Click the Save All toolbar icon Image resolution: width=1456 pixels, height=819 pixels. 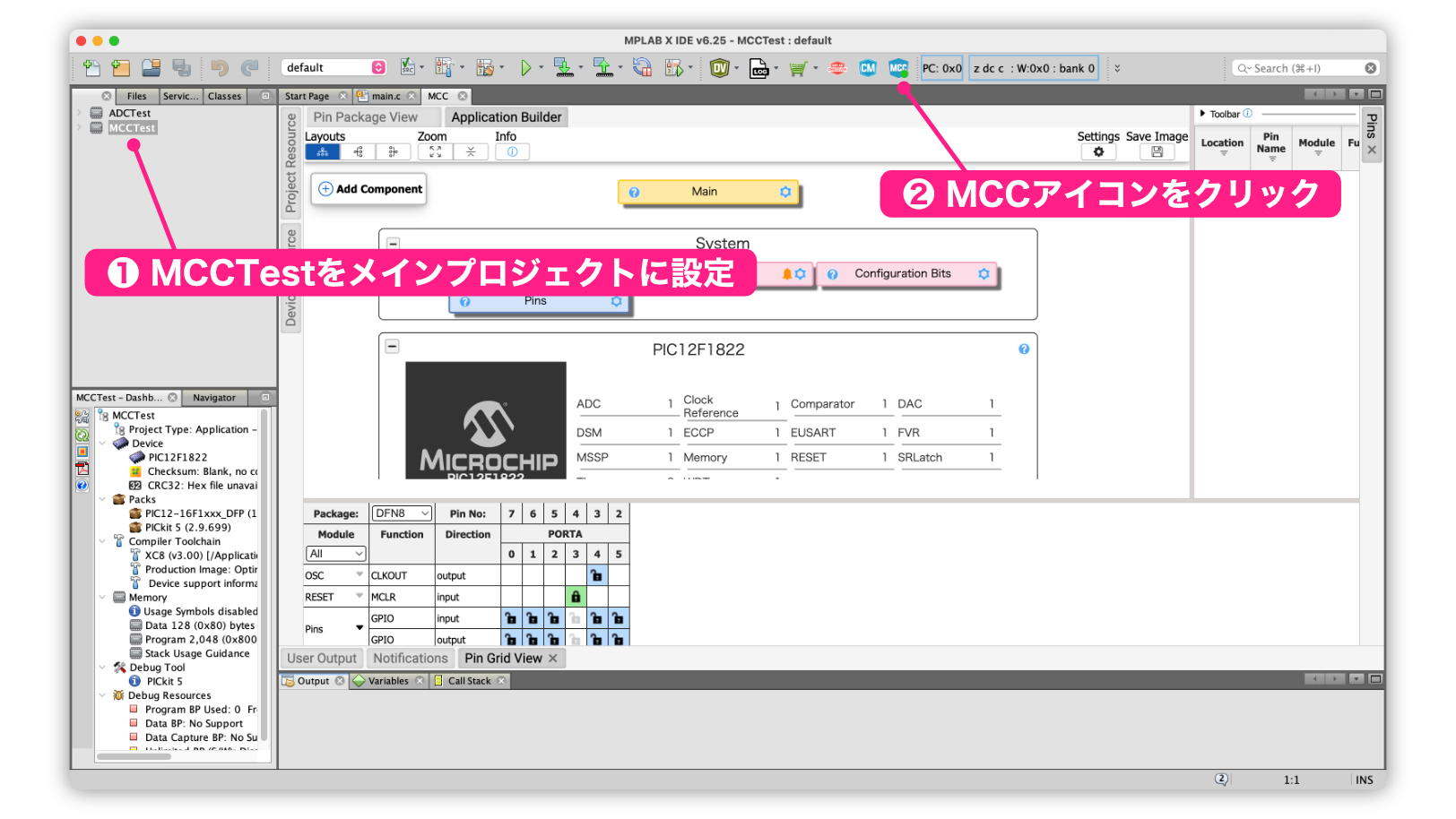pyautogui.click(x=182, y=68)
